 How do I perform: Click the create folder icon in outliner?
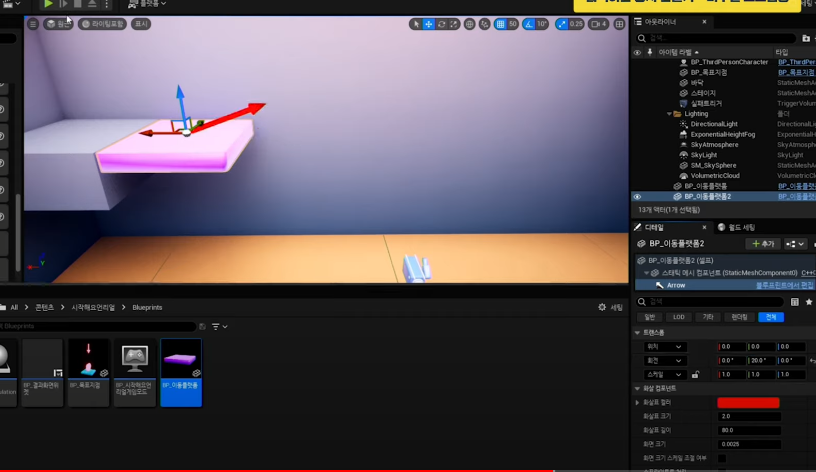coord(806,38)
